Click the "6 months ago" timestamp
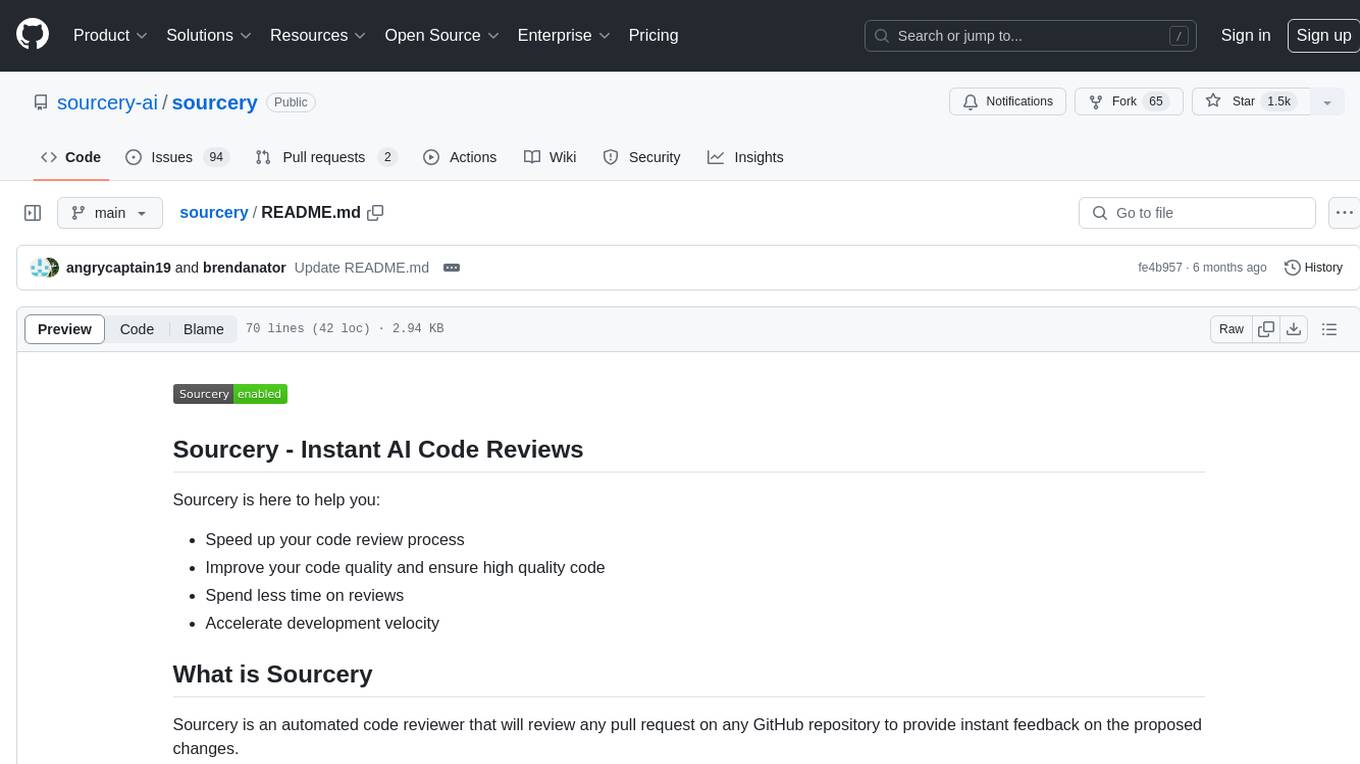The width and height of the screenshot is (1360, 764). [x=1230, y=268]
